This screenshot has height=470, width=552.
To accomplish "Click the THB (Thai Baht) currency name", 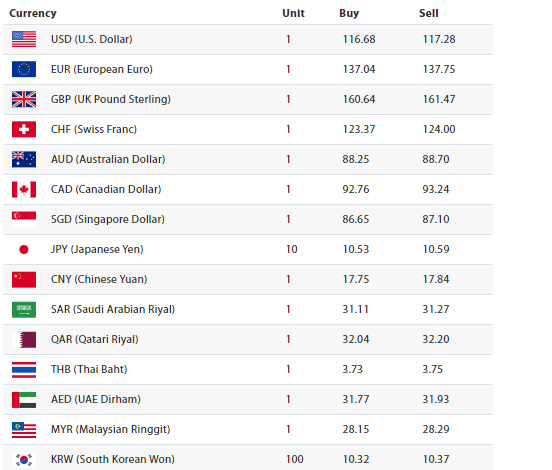I will [89, 369].
